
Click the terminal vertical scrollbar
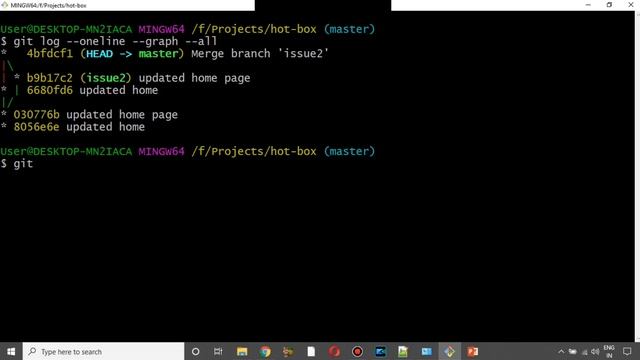(x=638, y=176)
